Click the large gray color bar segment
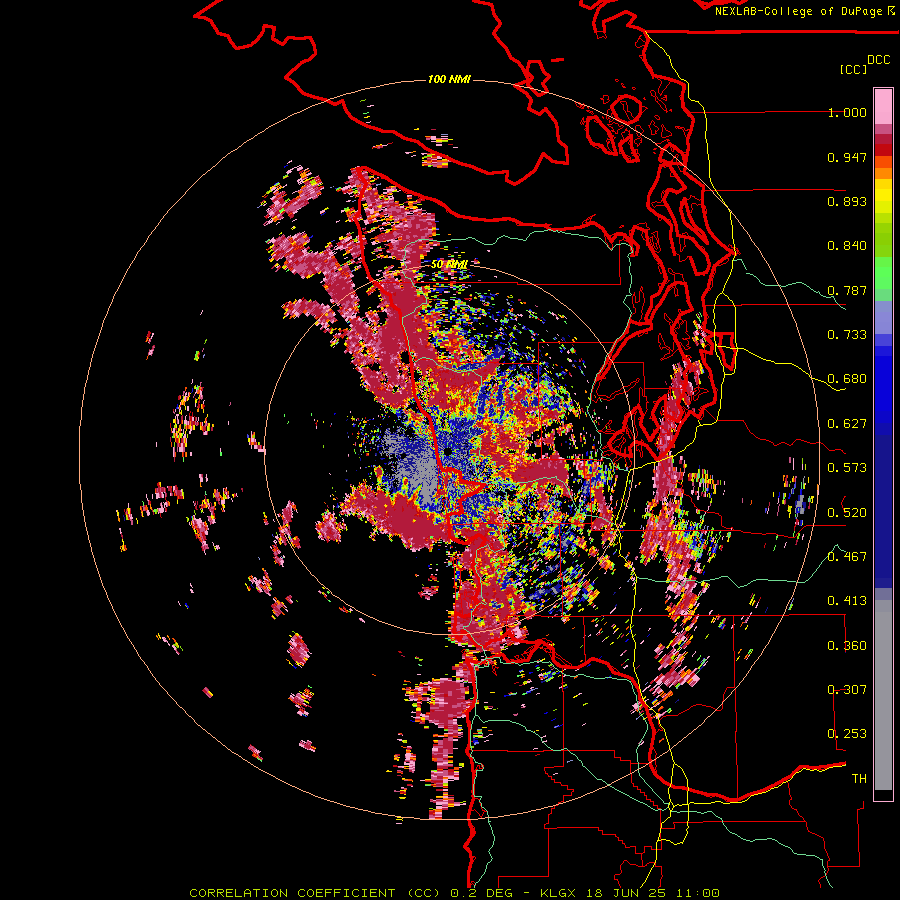Screen dimensions: 900x900 (883, 695)
